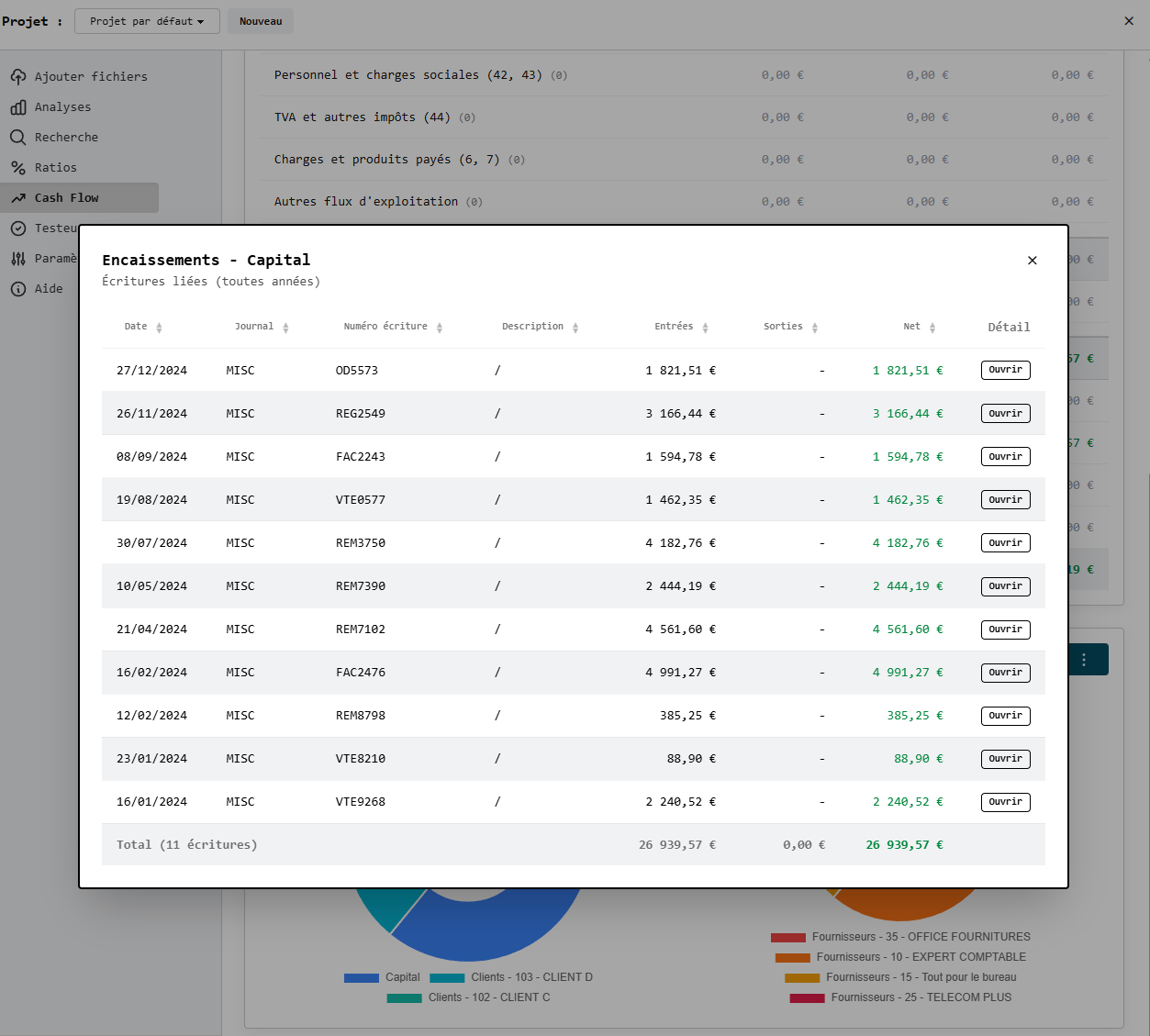Close the Encaissements - Capital dialog

click(x=1033, y=261)
